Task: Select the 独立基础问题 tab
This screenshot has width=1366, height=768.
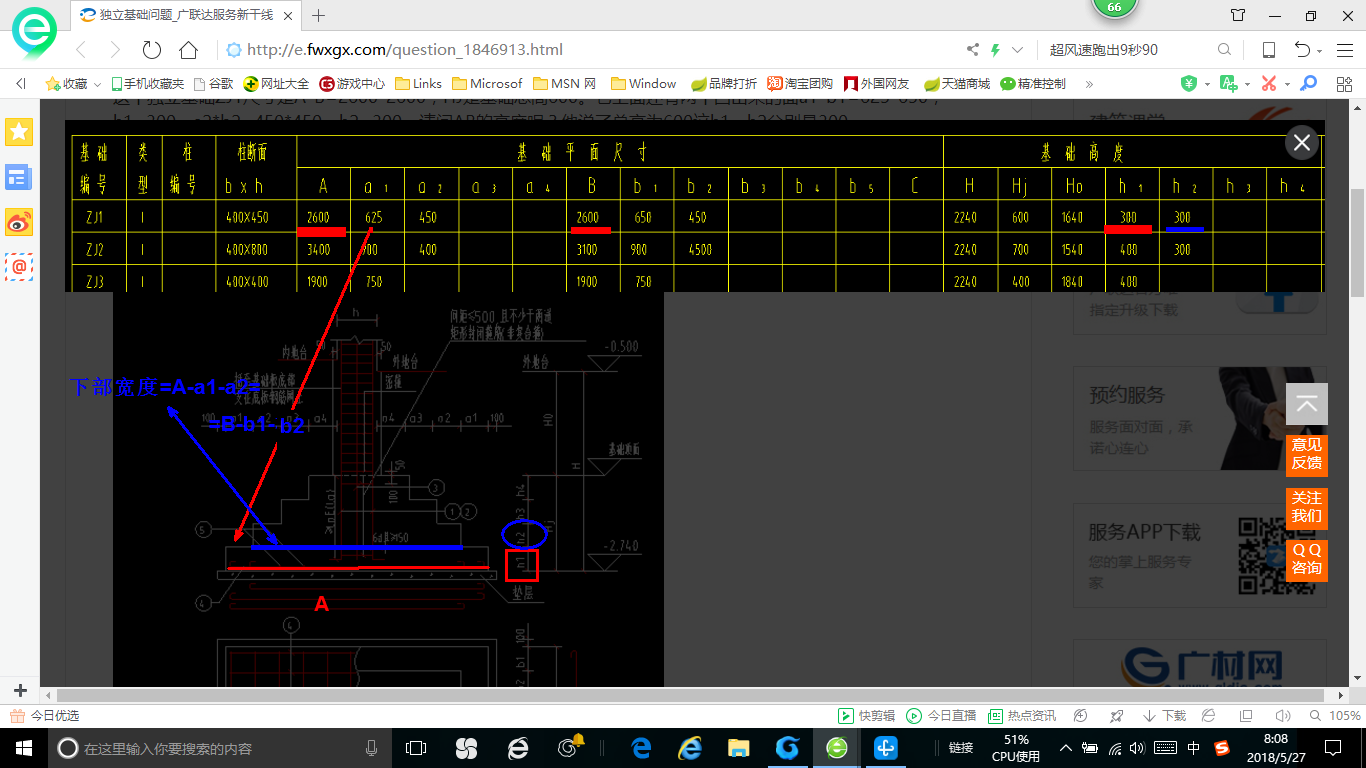Action: pos(186,15)
